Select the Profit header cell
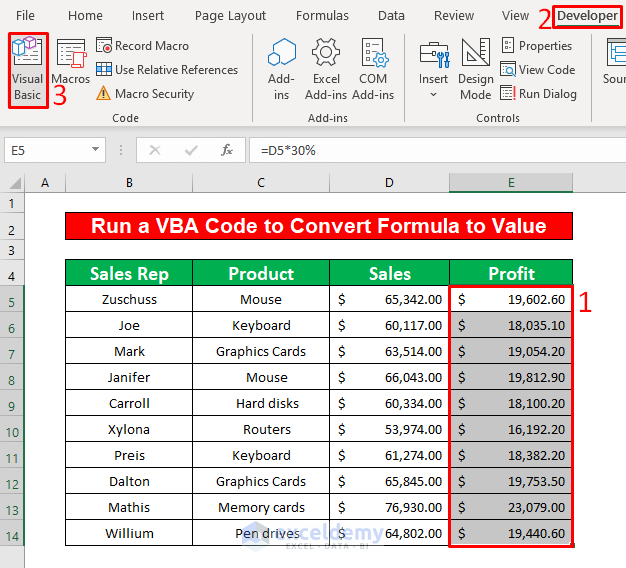Screen dimensions: 626x568 511,274
